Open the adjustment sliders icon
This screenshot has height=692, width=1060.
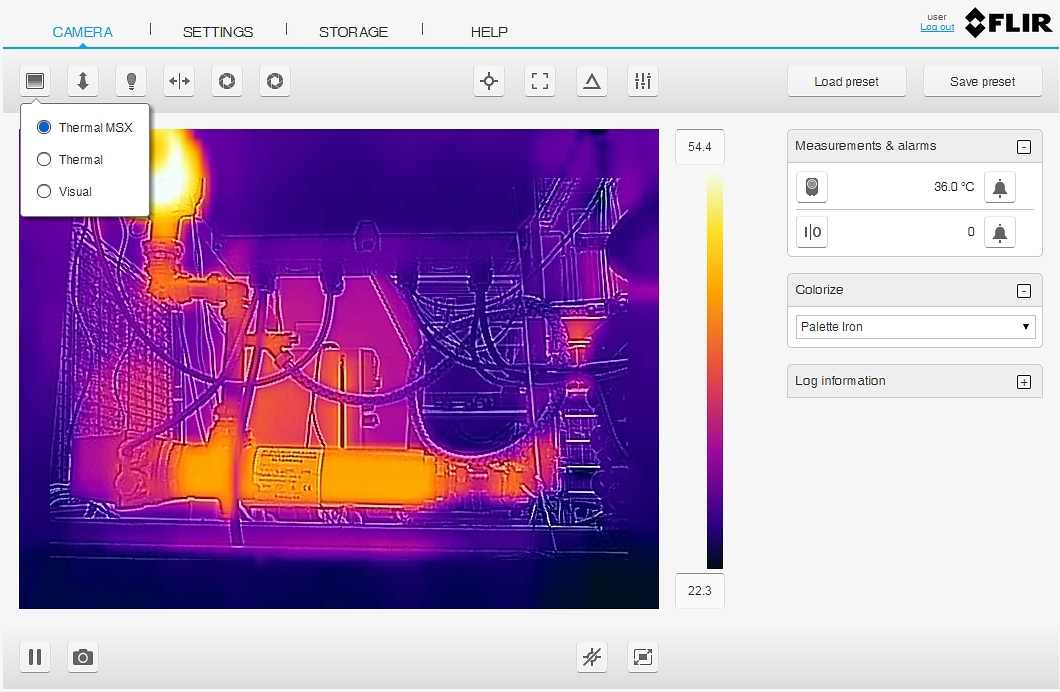tap(643, 82)
